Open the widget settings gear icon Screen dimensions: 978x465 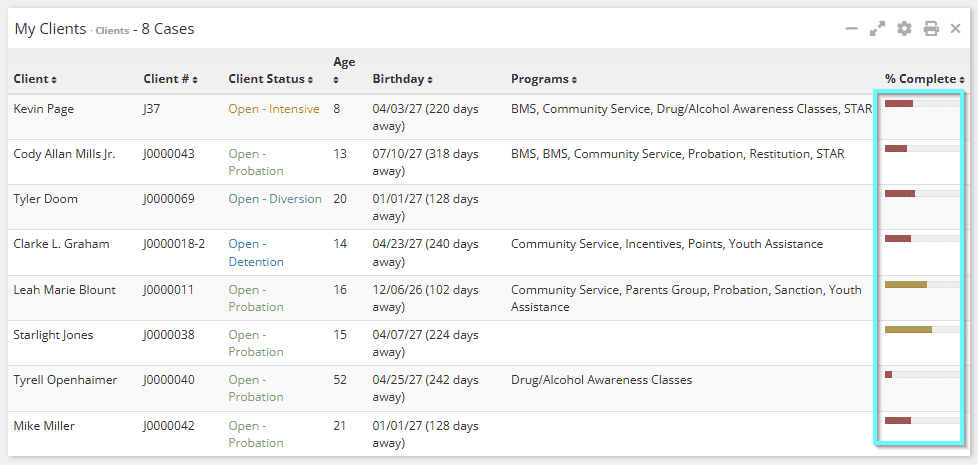coord(904,29)
